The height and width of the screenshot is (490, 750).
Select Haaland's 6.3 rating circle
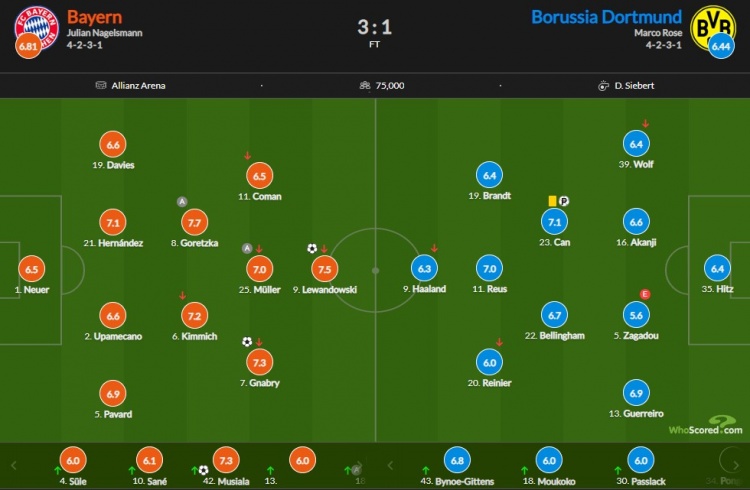424,268
